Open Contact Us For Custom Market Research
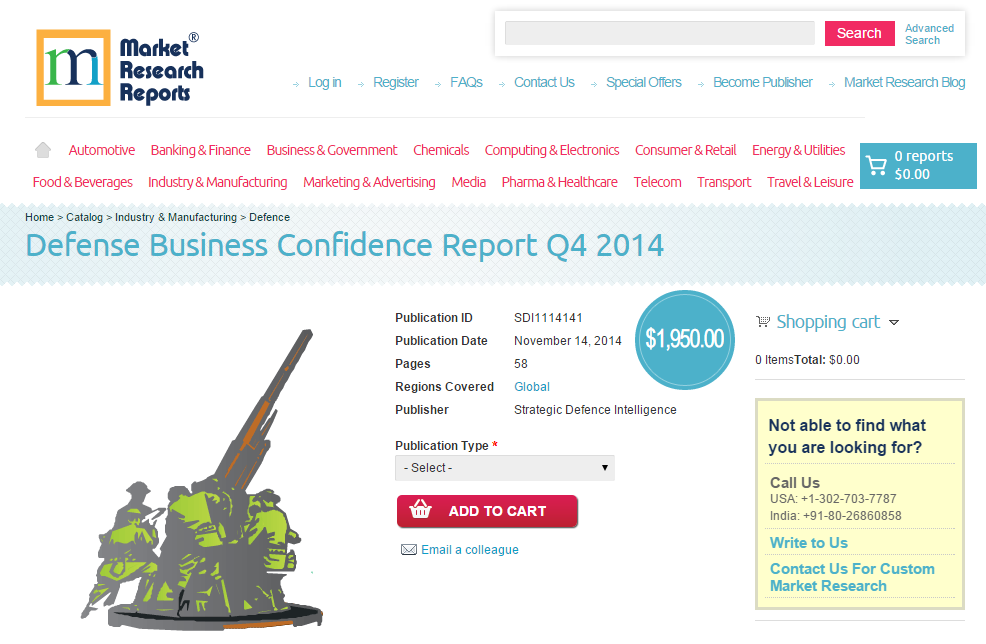 (x=852, y=577)
